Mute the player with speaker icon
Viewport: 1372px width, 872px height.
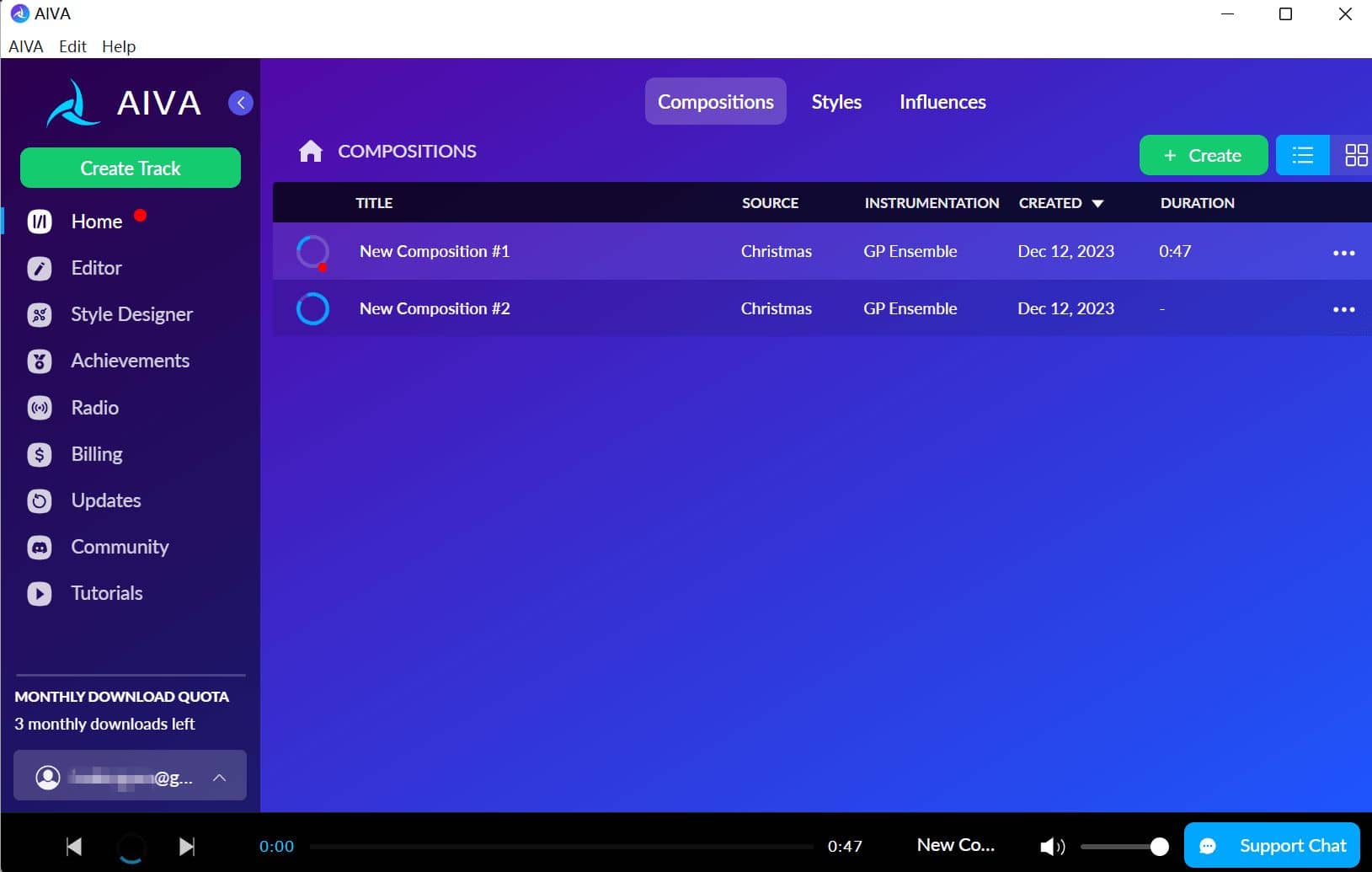point(1051,847)
